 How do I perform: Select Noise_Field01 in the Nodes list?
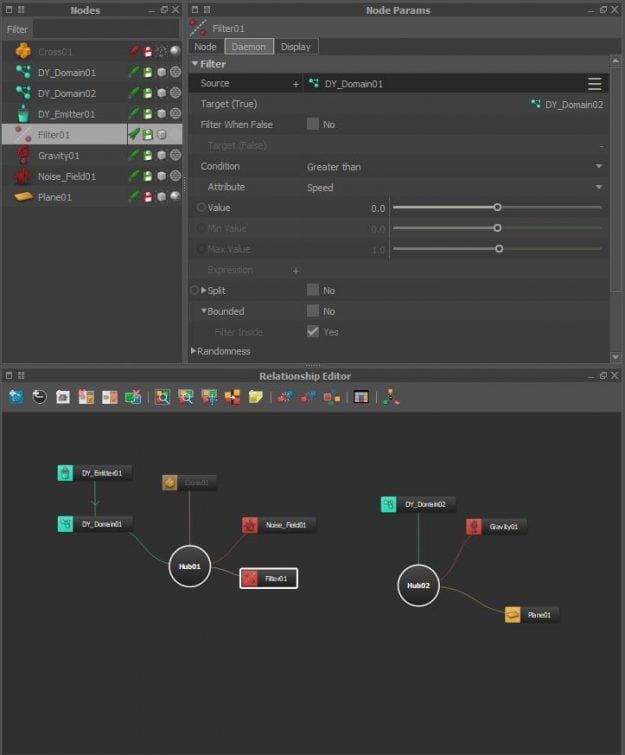coord(66,176)
